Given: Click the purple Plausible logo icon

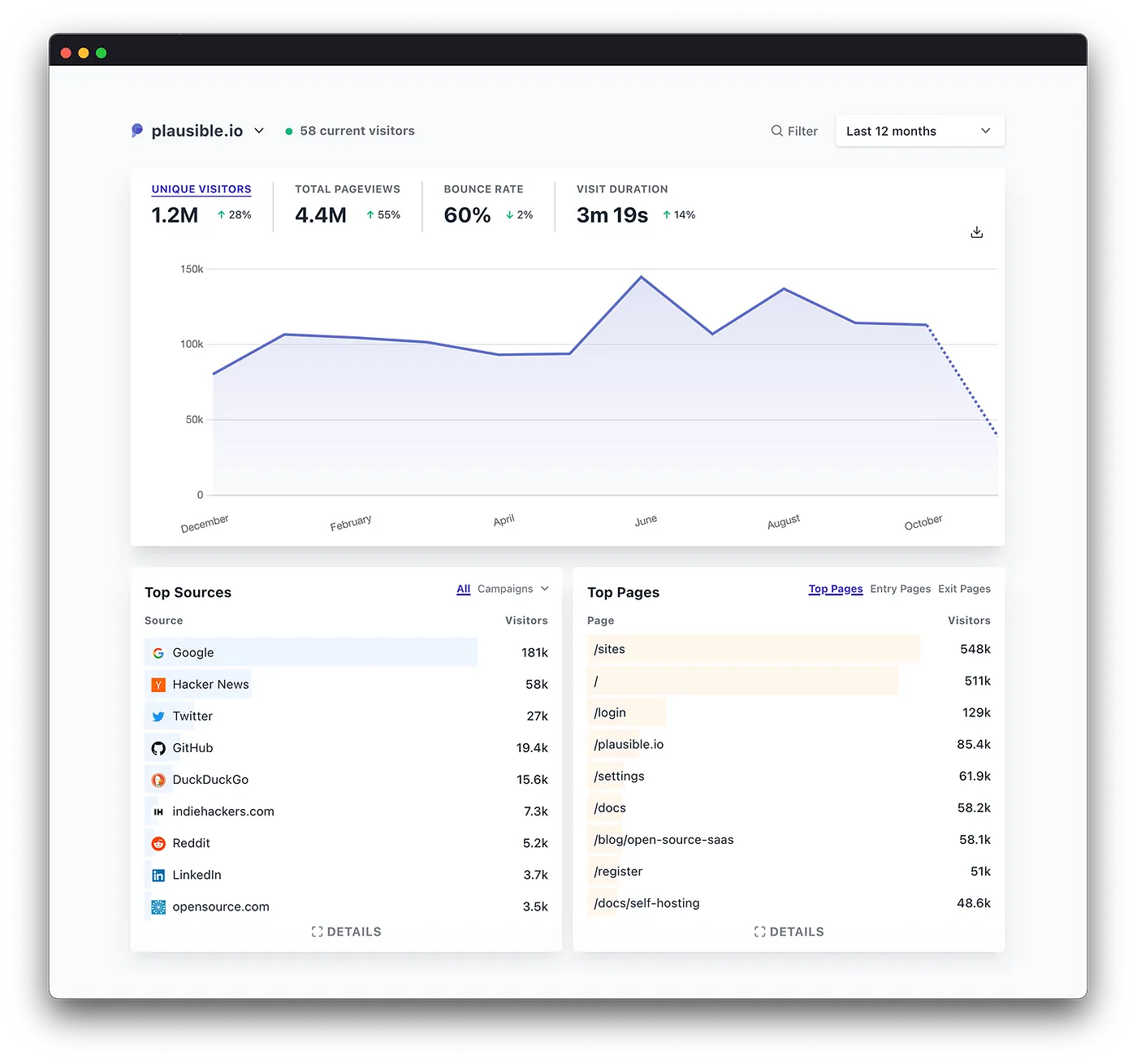Looking at the screenshot, I should (136, 130).
